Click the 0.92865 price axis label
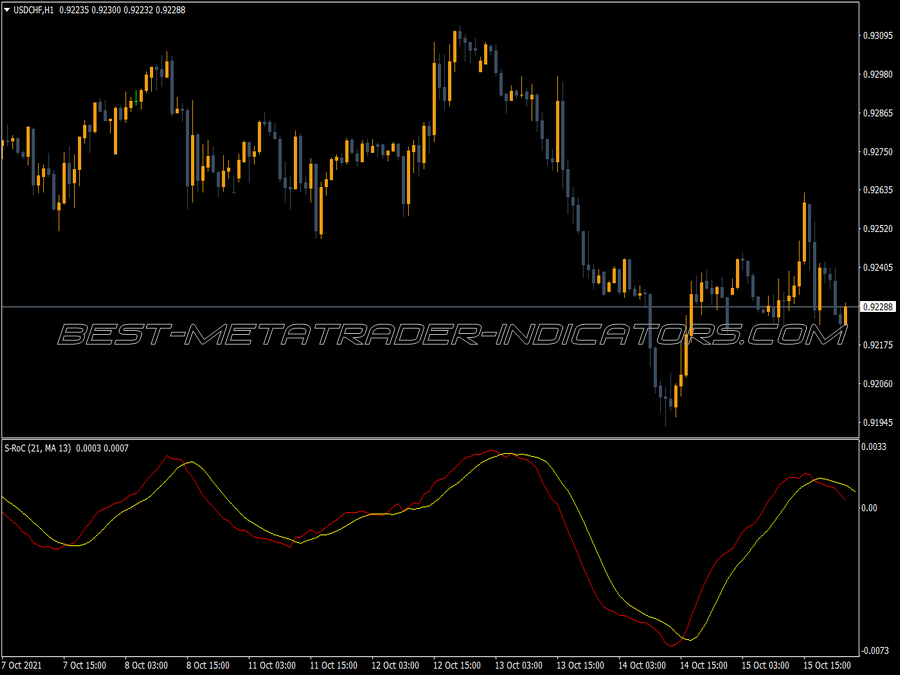This screenshot has width=900, height=675. (878, 113)
